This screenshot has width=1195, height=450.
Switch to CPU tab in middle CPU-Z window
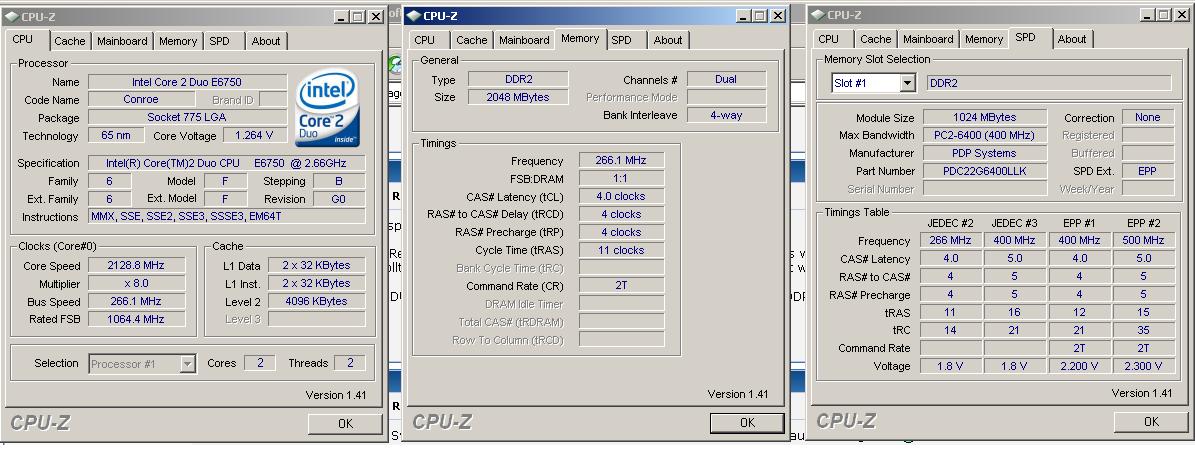[425, 40]
